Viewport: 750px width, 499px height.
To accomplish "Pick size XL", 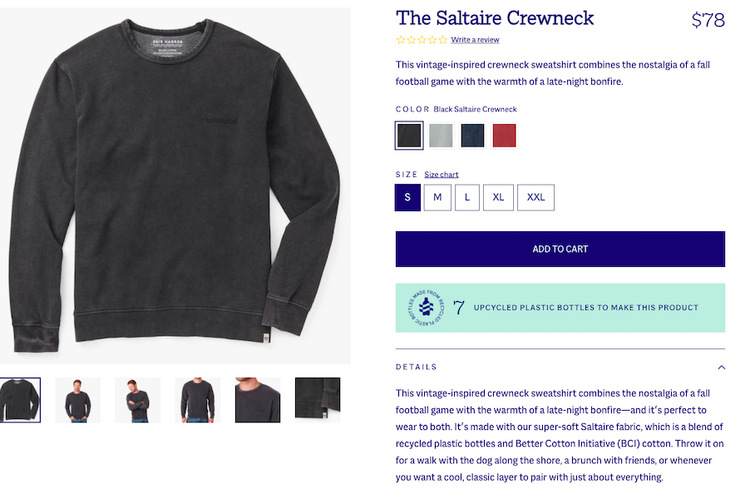I will coord(498,197).
